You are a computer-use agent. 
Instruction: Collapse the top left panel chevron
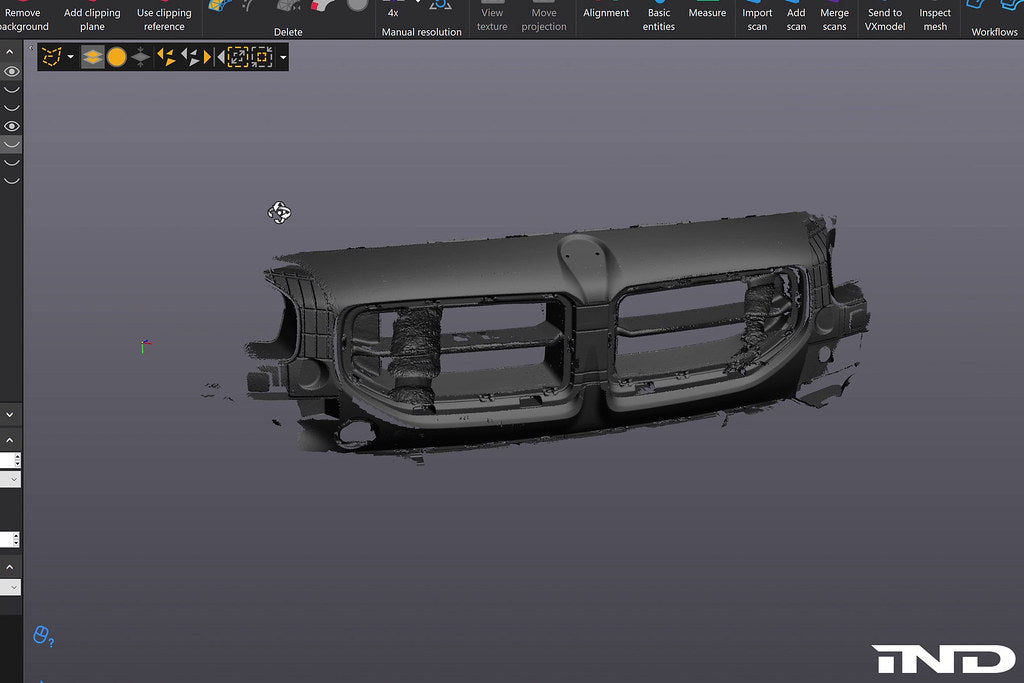pyautogui.click(x=10, y=50)
